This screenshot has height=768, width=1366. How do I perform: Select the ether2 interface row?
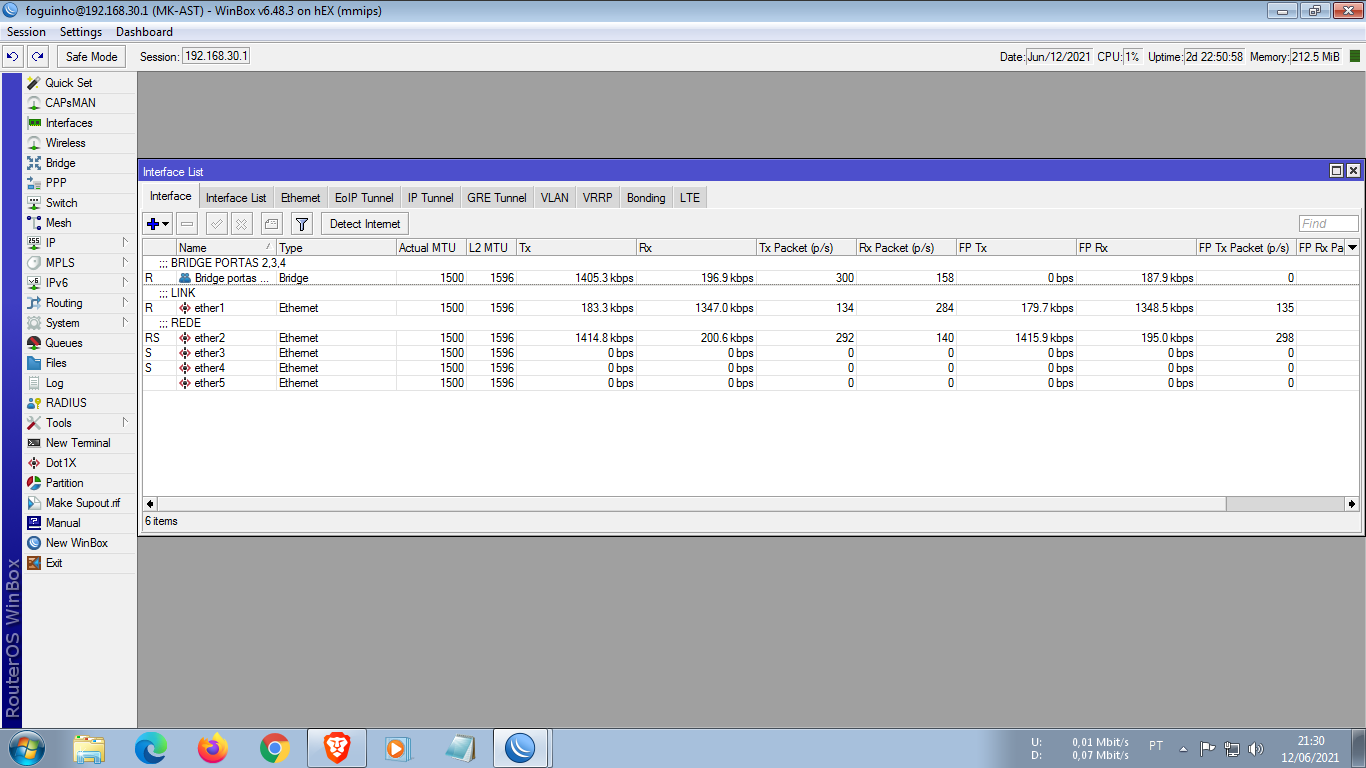click(x=751, y=338)
